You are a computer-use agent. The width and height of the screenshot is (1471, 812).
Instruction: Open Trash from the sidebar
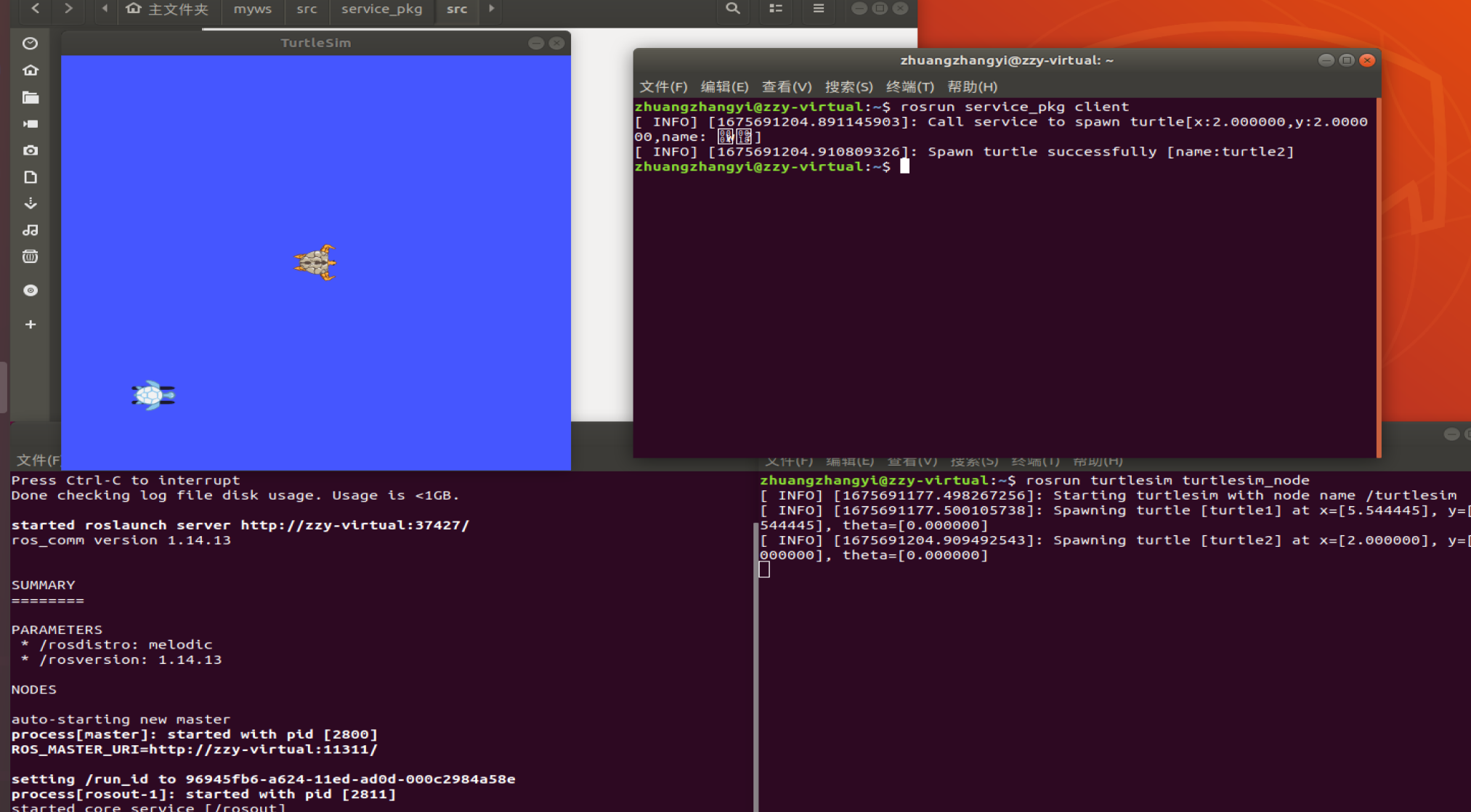(x=30, y=256)
